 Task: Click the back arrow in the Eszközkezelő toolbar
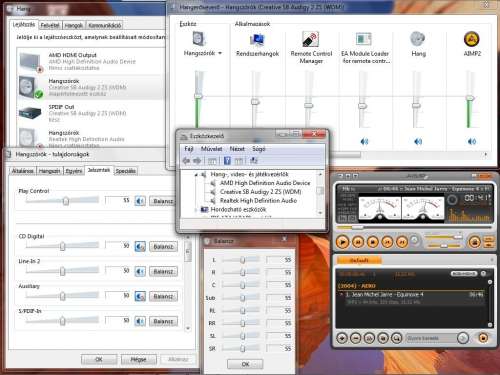pos(186,161)
